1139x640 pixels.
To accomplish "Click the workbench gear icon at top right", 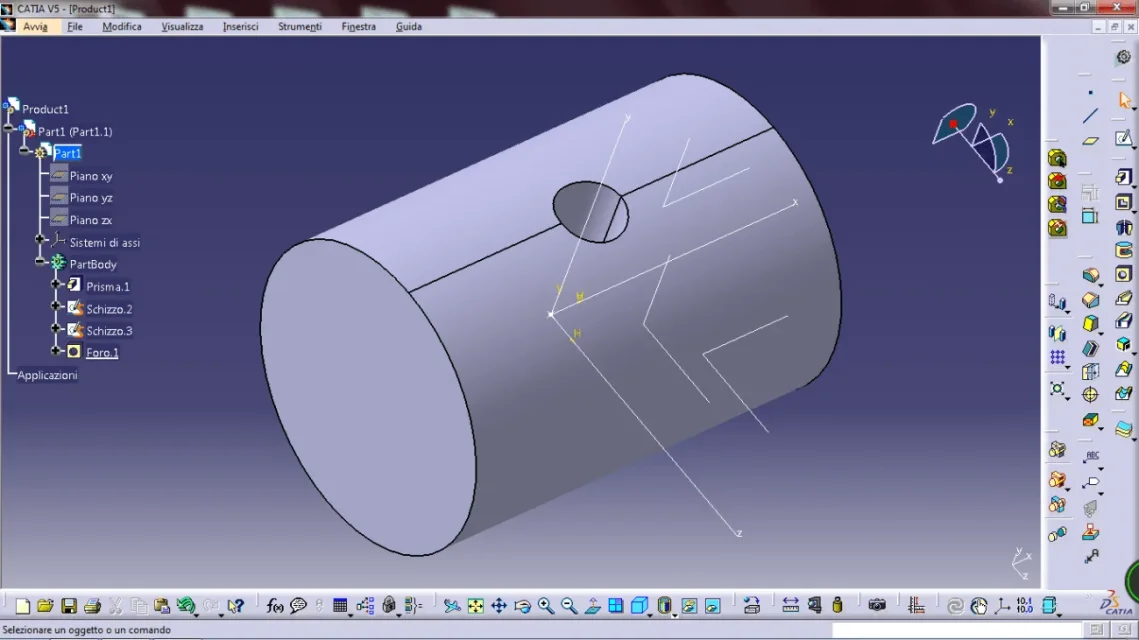I will (1124, 57).
